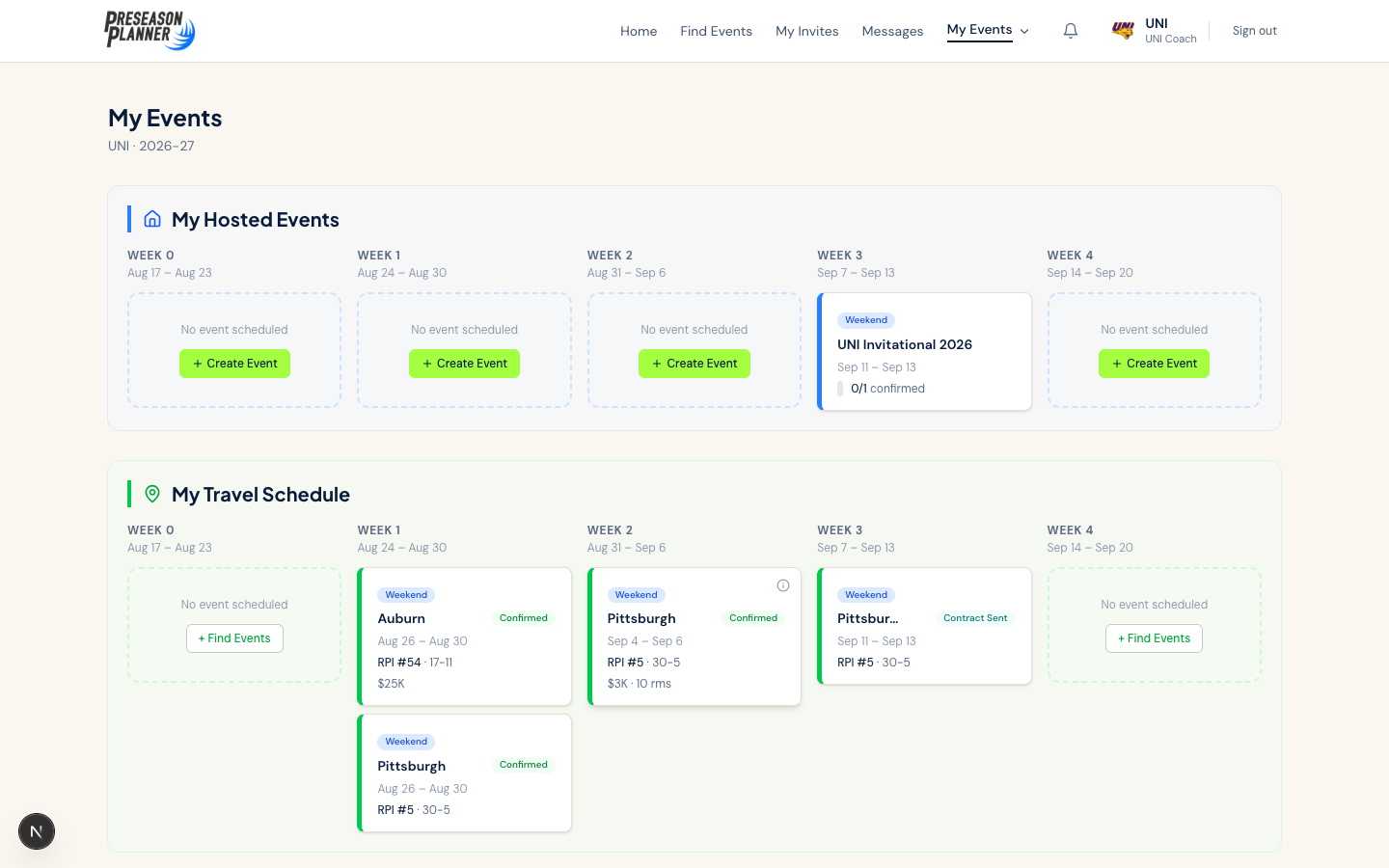The image size is (1389, 868).
Task: Expand the My Events dropdown chevron
Action: pos(1024,32)
